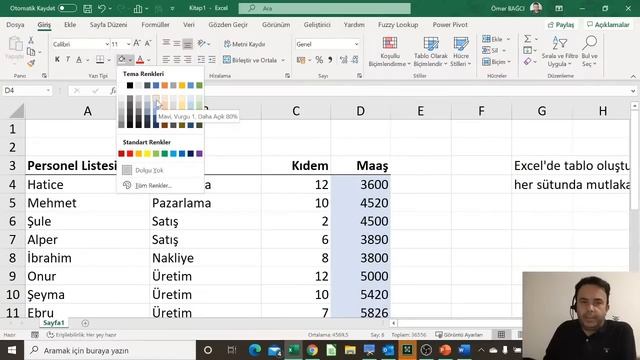
Task: Click Birleştir ve Ortala merge button
Action: click(250, 60)
